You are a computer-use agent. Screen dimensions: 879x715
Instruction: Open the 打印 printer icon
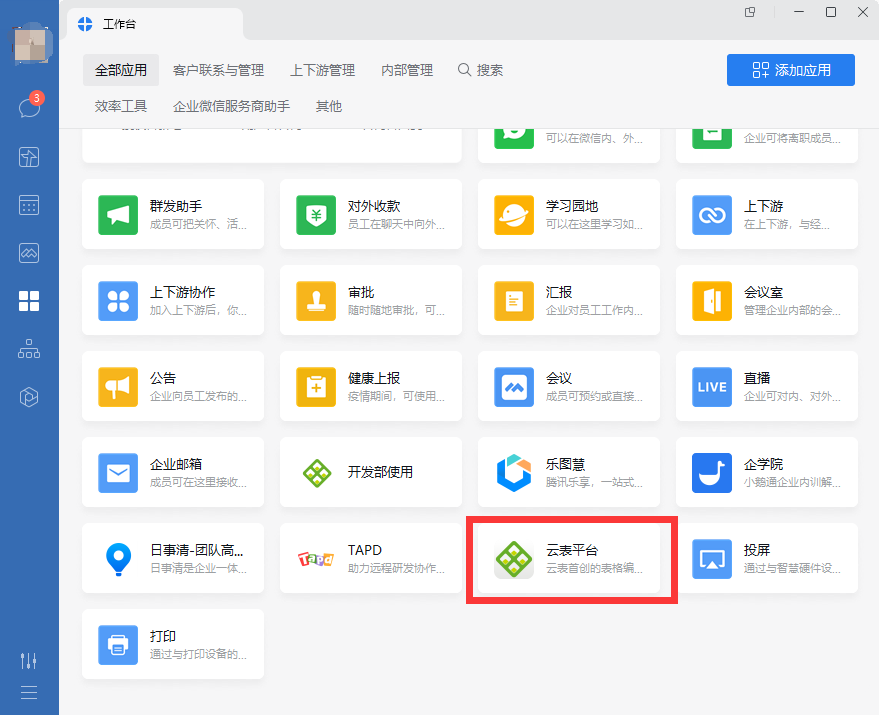(x=118, y=645)
